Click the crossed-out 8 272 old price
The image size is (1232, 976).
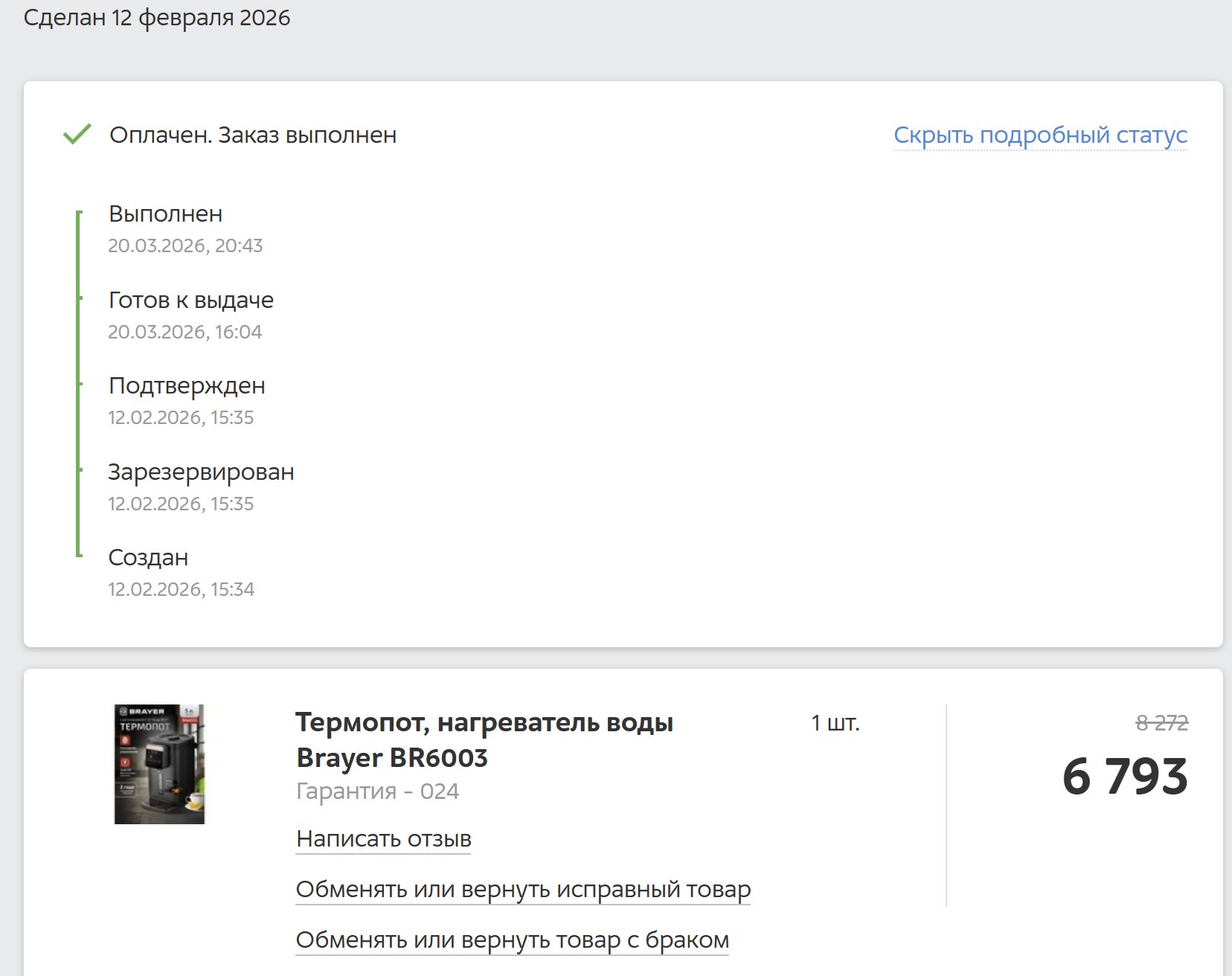(x=1161, y=723)
